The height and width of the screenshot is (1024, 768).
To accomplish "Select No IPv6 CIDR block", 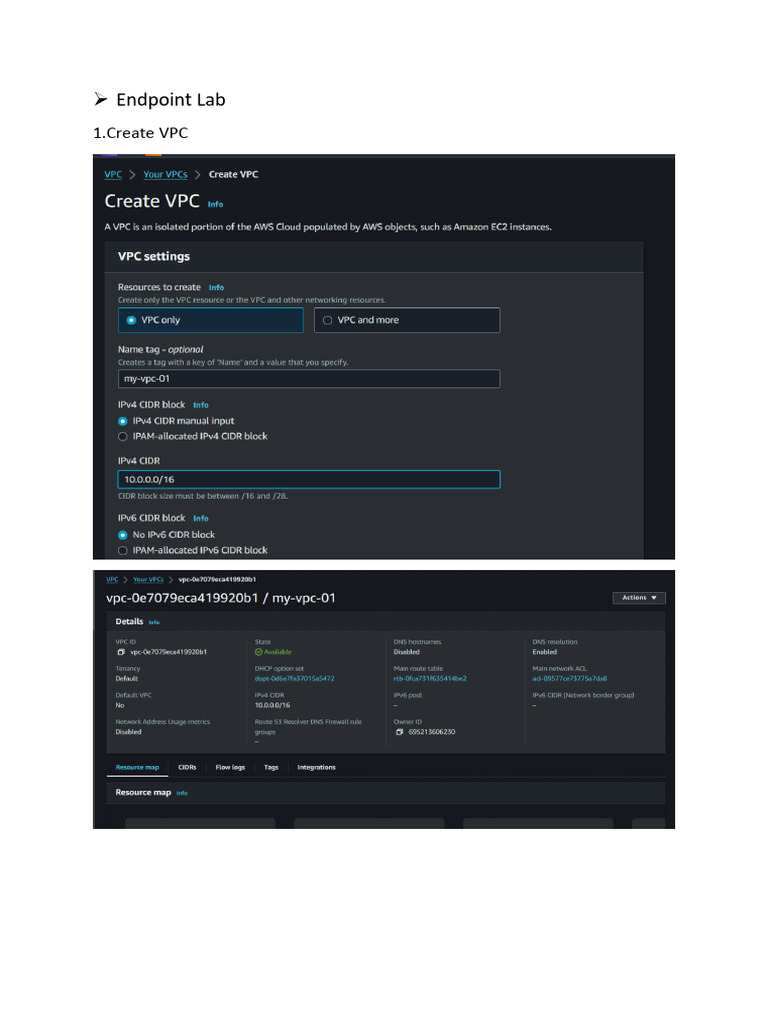I will point(123,535).
